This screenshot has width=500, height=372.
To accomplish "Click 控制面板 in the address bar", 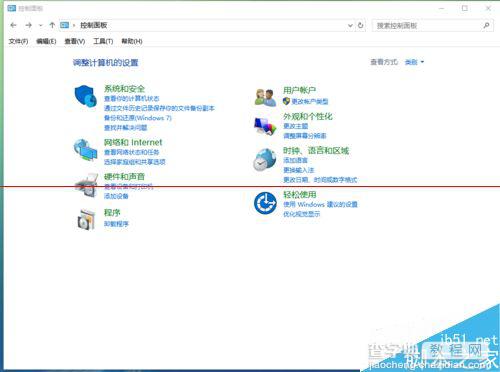I will [x=94, y=25].
